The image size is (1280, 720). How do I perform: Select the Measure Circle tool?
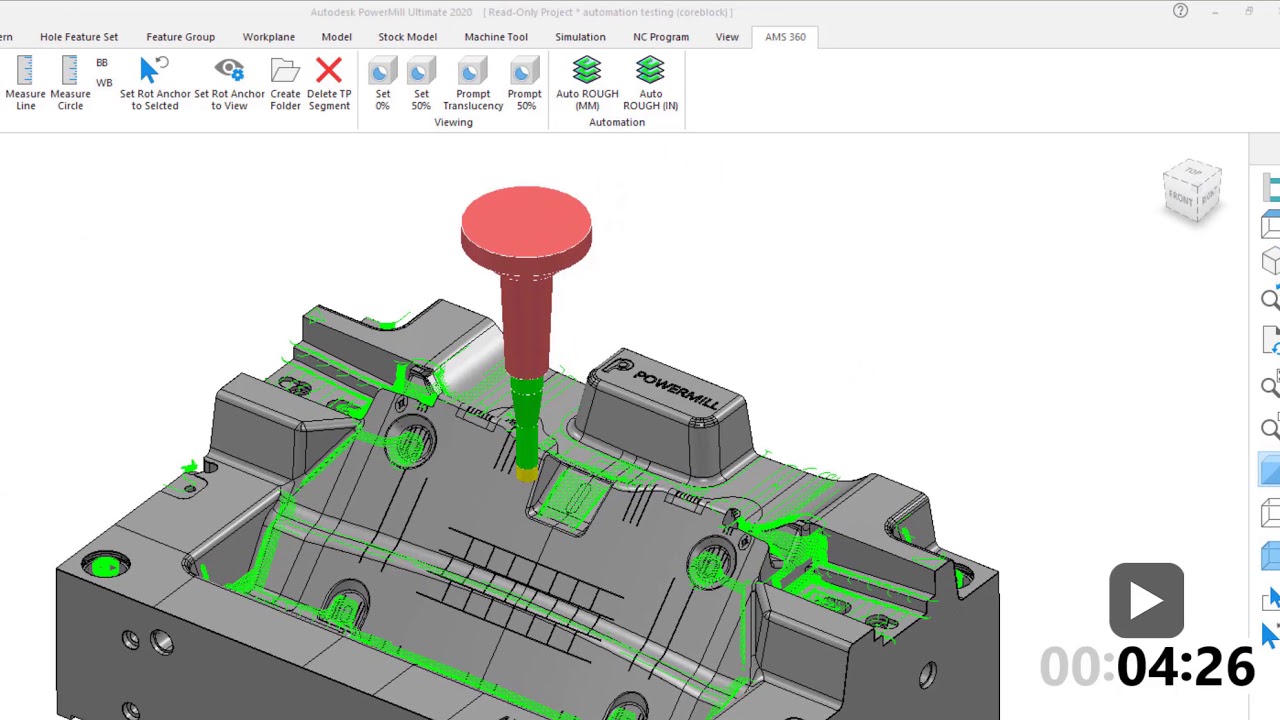(x=70, y=83)
